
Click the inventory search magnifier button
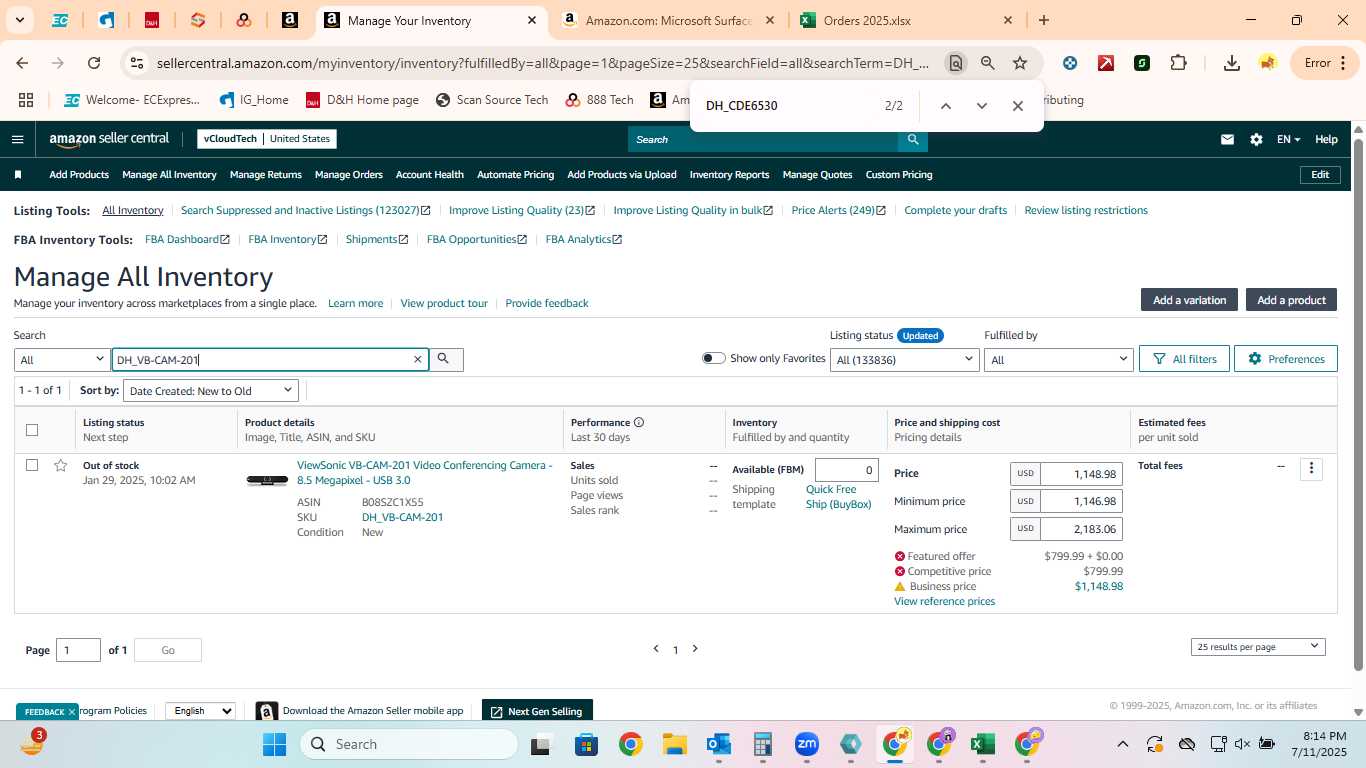446,359
